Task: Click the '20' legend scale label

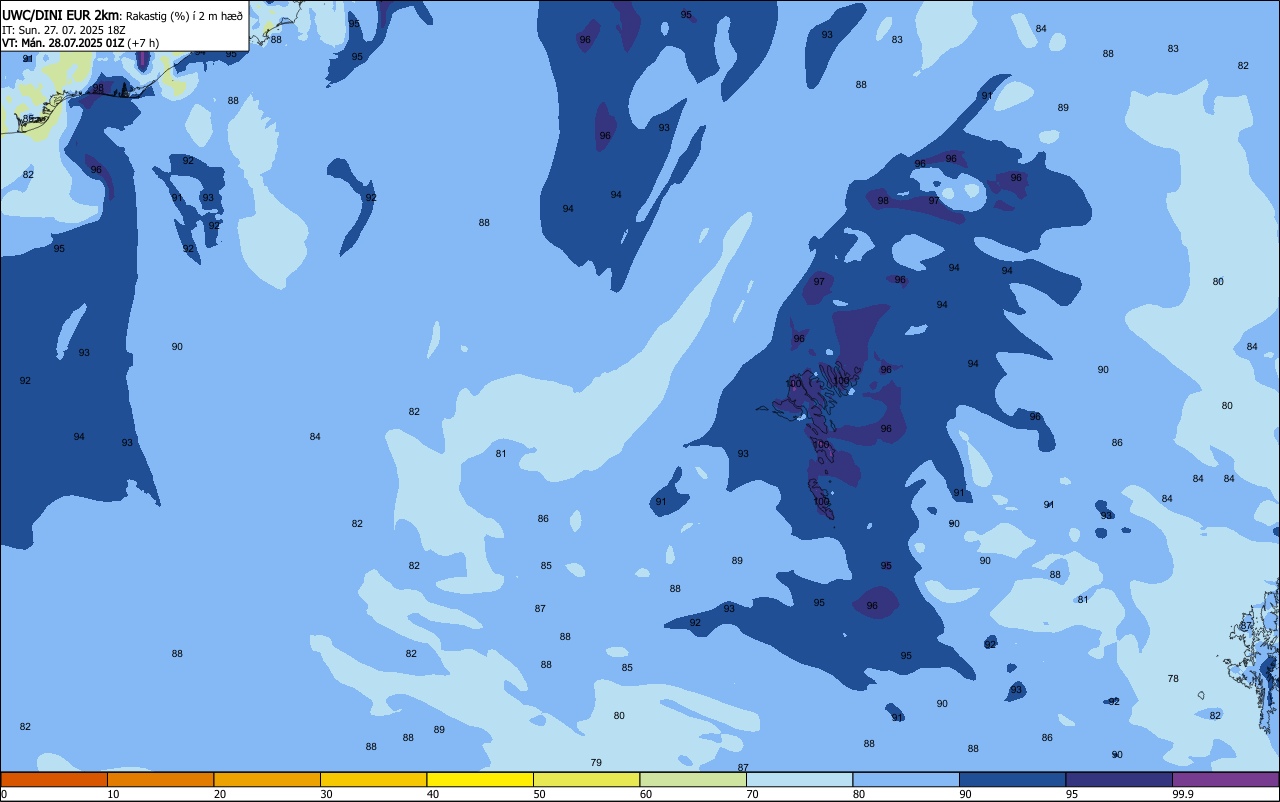Action: click(221, 794)
